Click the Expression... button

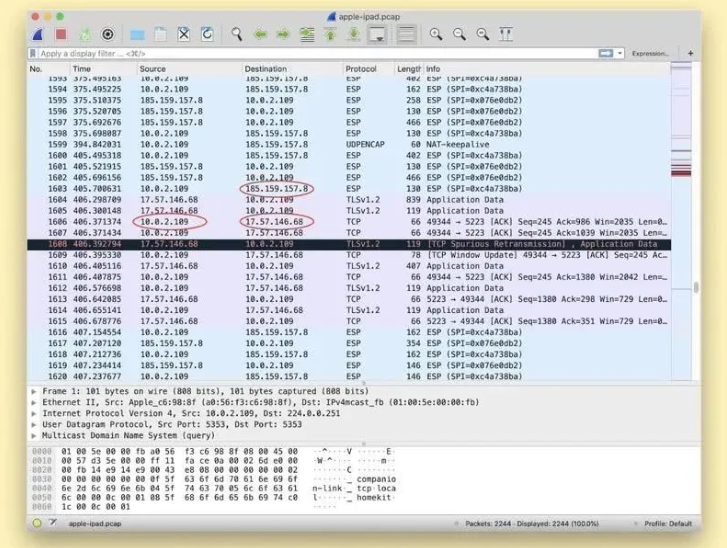649,53
